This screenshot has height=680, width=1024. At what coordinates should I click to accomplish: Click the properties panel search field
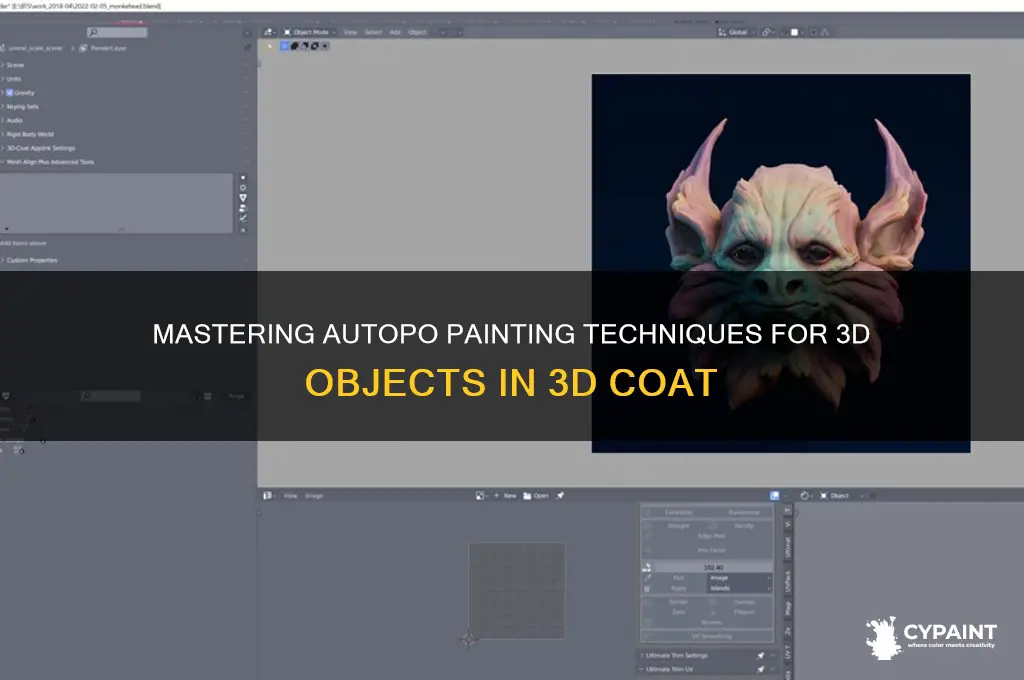pos(117,32)
